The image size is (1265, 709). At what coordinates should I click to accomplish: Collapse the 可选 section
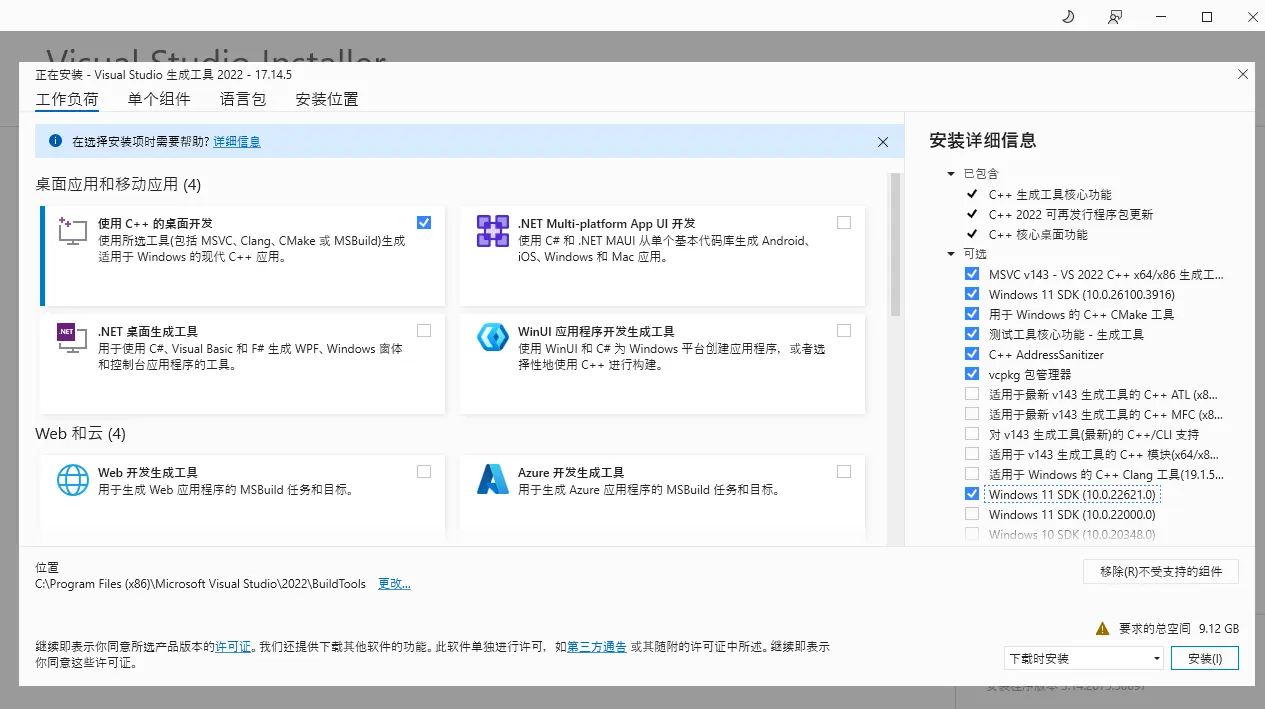(952, 254)
